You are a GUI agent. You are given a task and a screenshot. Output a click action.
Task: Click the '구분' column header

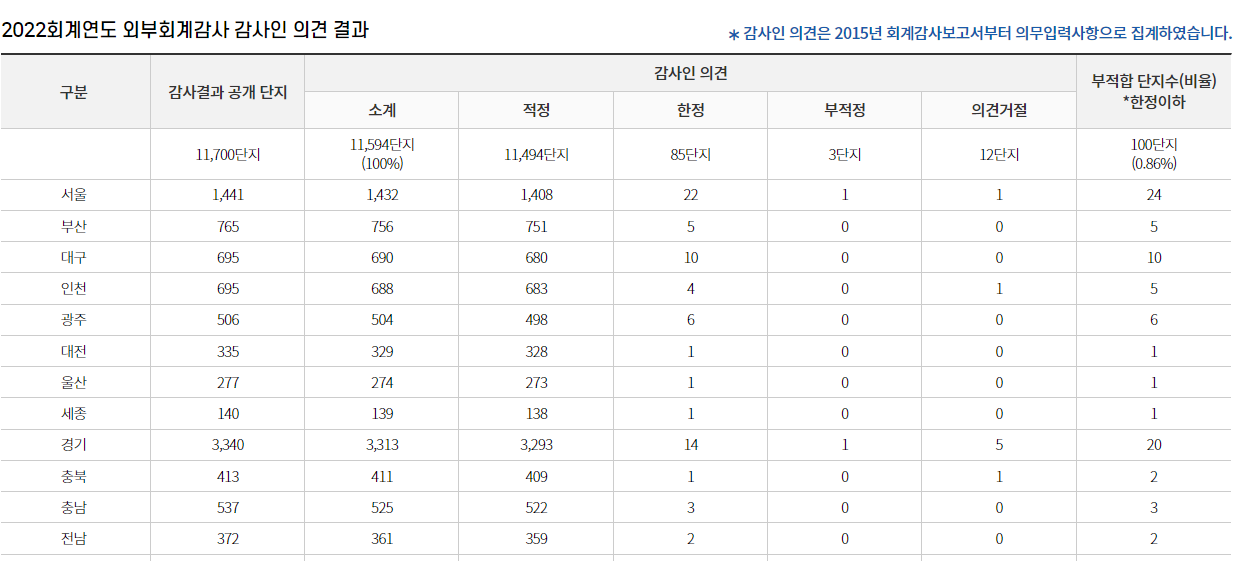click(x=74, y=92)
